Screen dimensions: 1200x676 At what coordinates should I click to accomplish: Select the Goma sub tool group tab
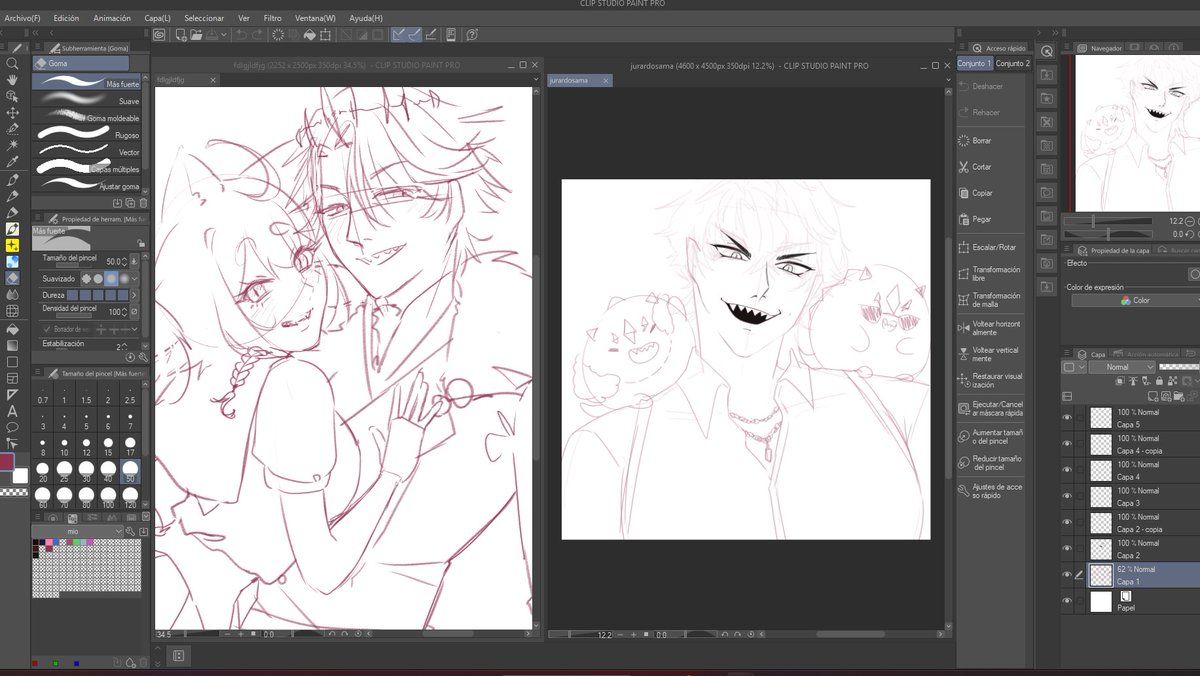[80, 63]
